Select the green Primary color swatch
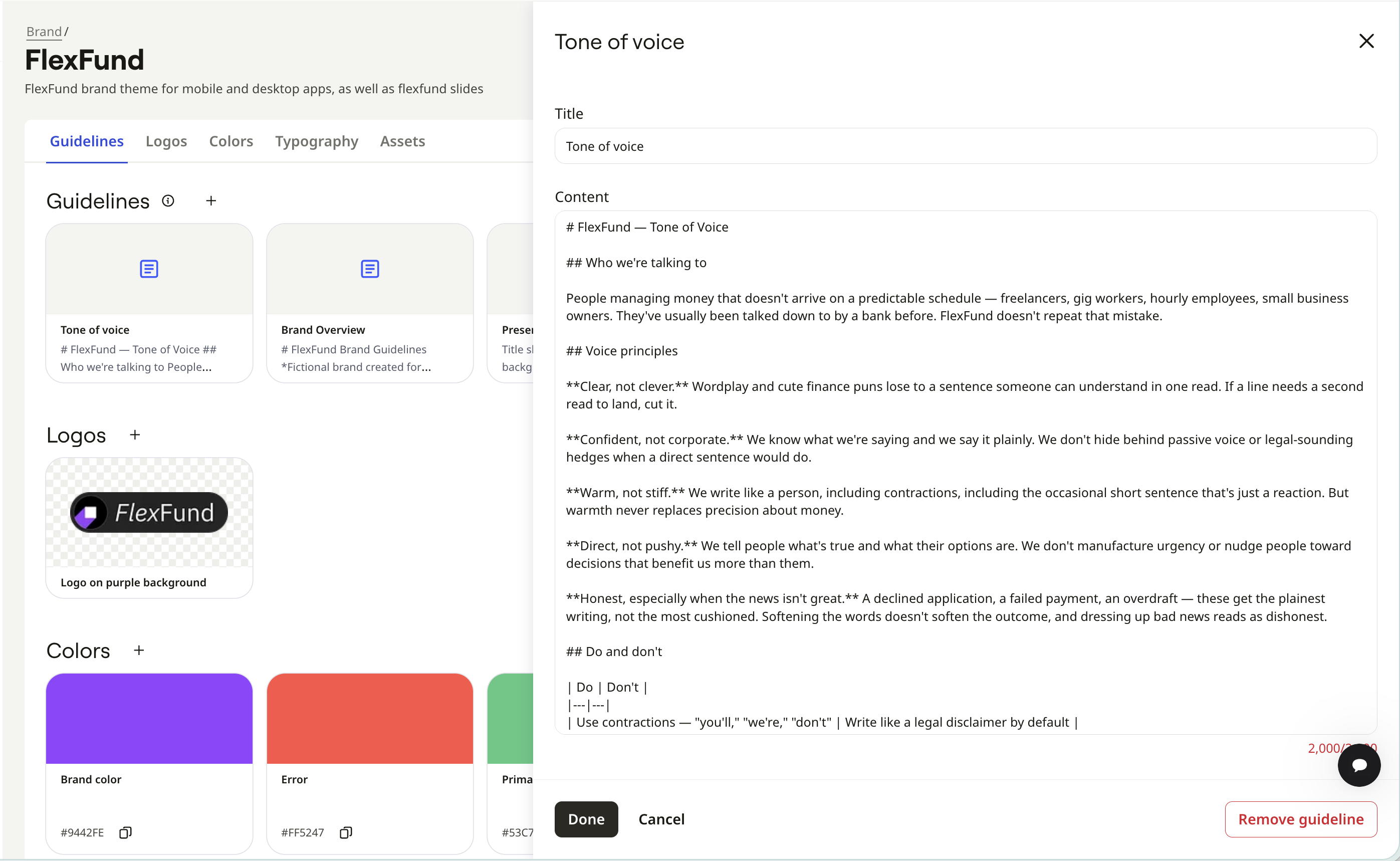 coord(511,718)
